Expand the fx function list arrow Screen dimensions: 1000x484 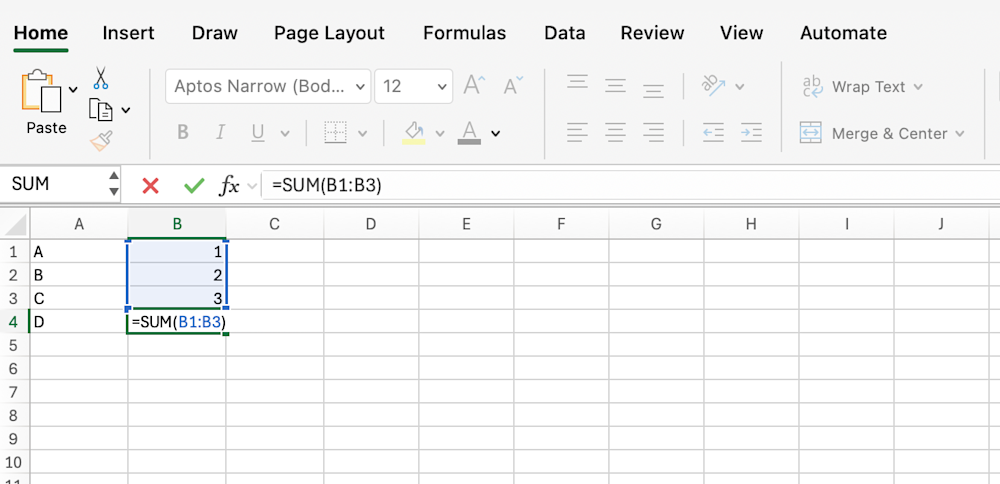pos(251,186)
